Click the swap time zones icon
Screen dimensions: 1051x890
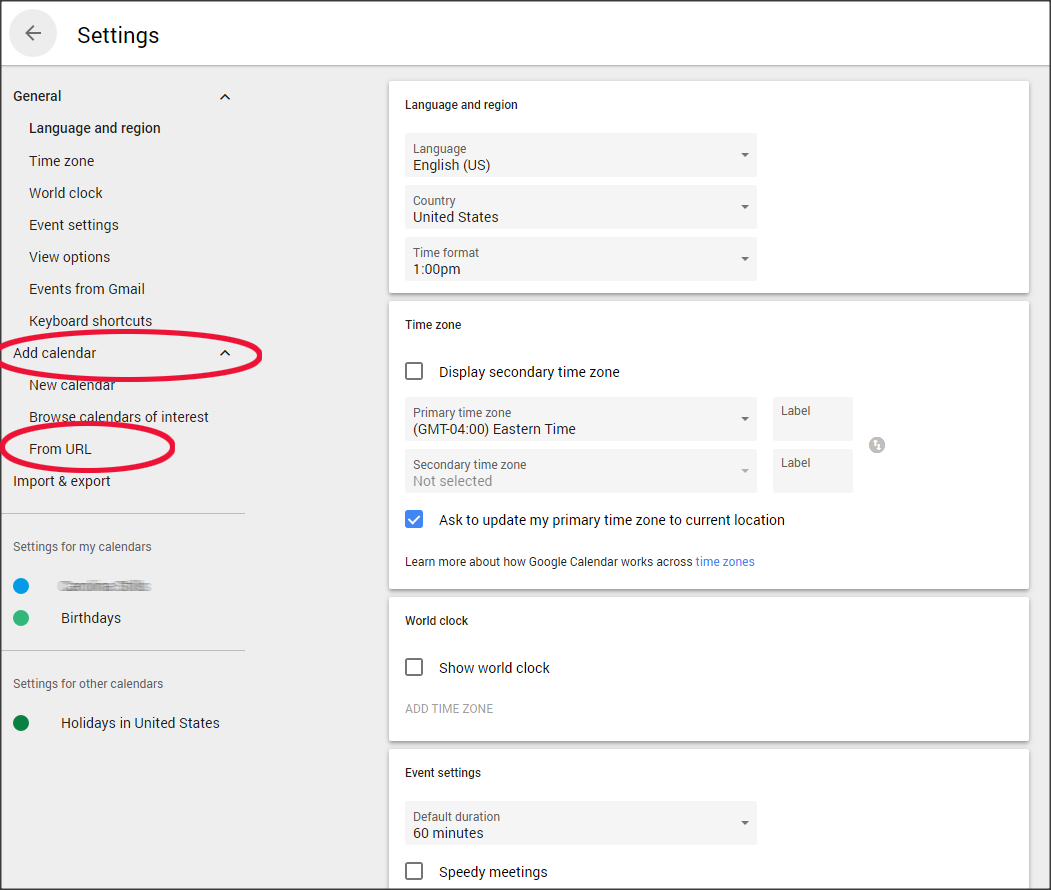point(877,445)
